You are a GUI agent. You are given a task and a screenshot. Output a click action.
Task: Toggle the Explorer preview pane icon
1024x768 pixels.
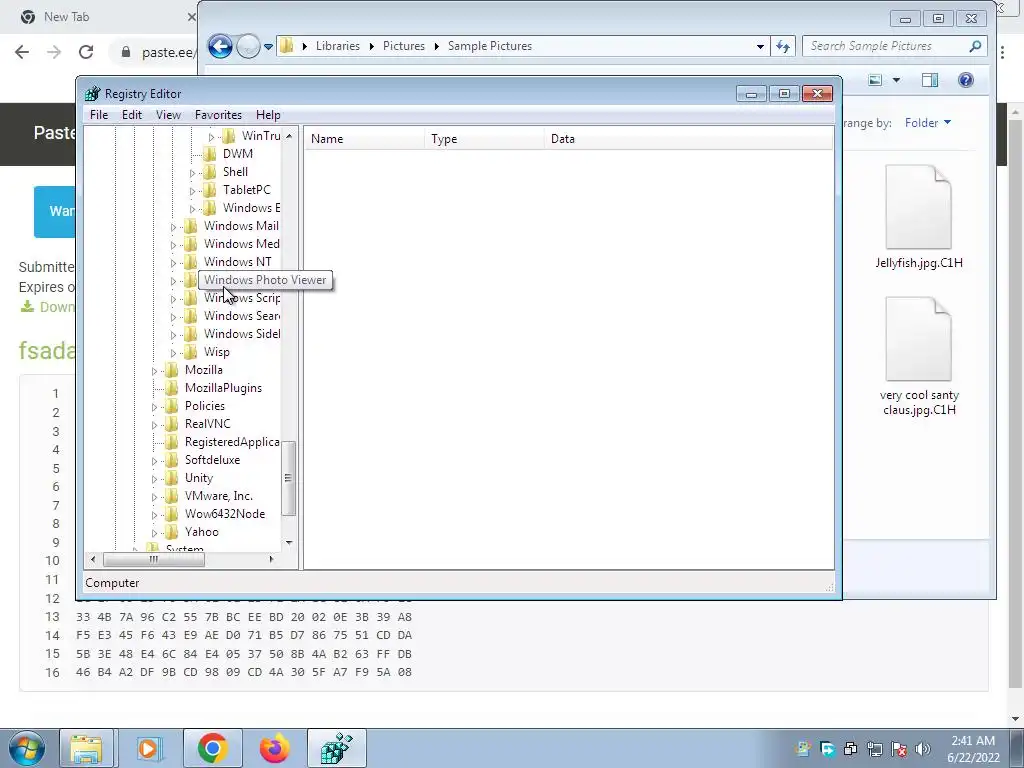[930, 80]
